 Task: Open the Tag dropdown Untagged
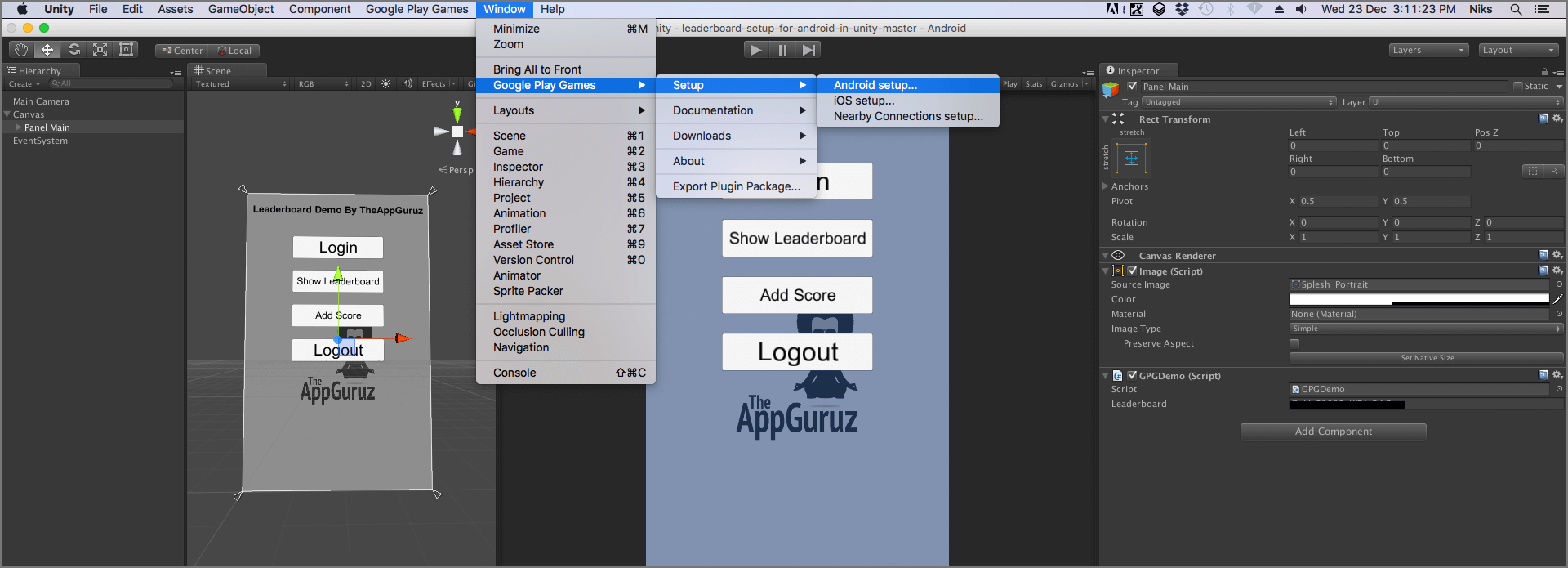click(x=1239, y=102)
